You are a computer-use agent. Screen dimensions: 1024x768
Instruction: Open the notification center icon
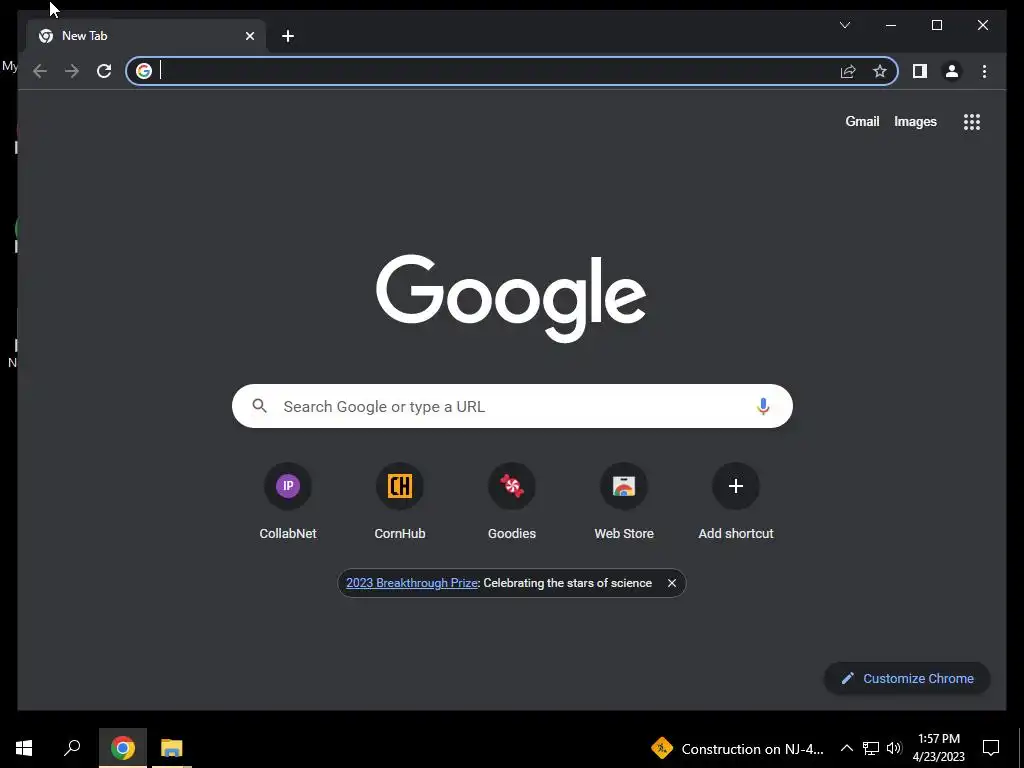coord(991,748)
